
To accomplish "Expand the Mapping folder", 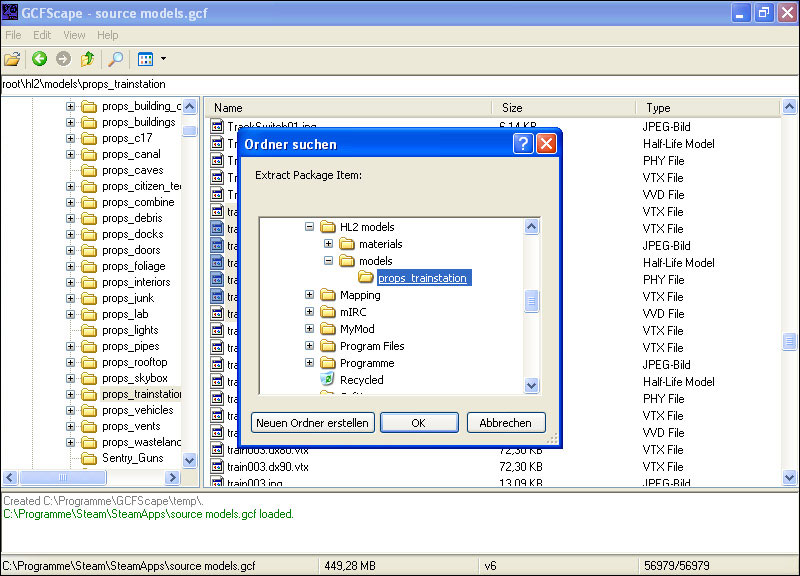I will pos(309,295).
